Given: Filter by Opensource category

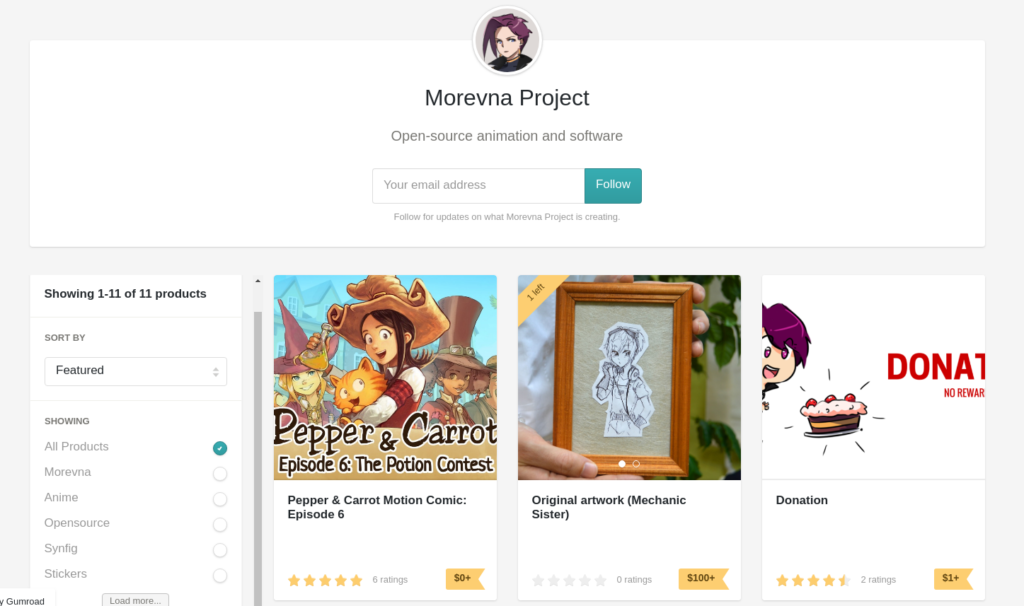Looking at the screenshot, I should [x=77, y=523].
